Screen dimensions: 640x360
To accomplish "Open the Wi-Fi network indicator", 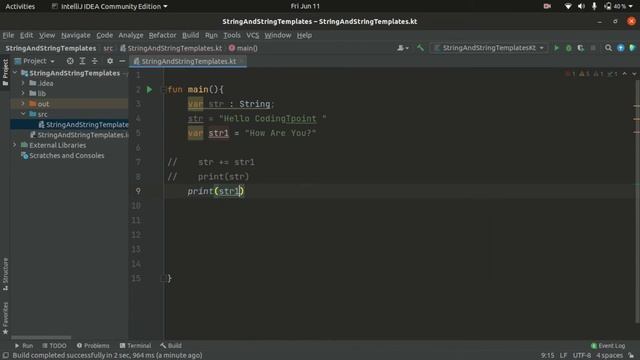I will 568,6.
